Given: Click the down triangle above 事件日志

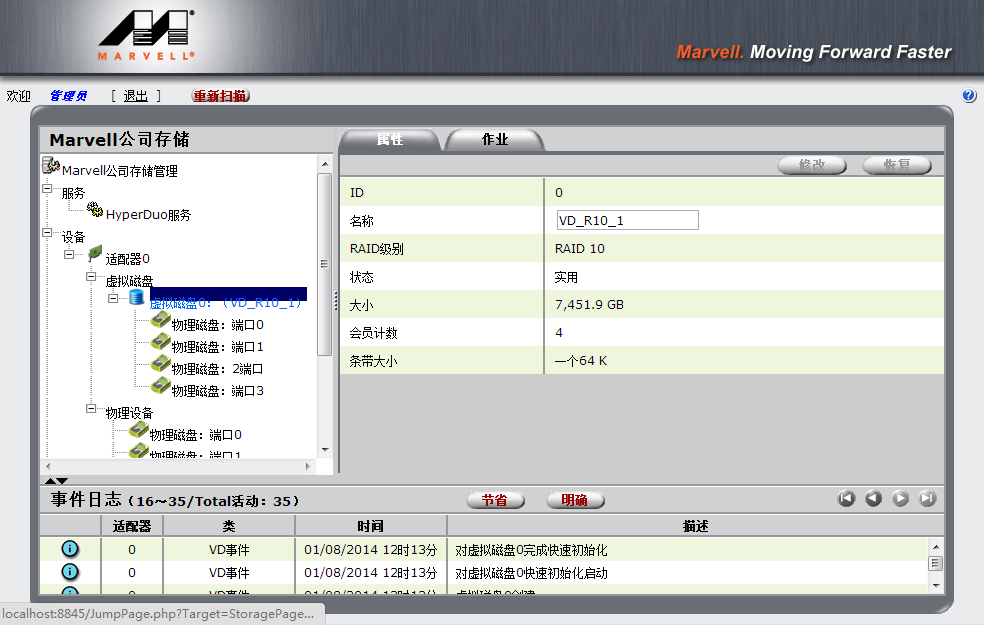Looking at the screenshot, I should click(62, 481).
